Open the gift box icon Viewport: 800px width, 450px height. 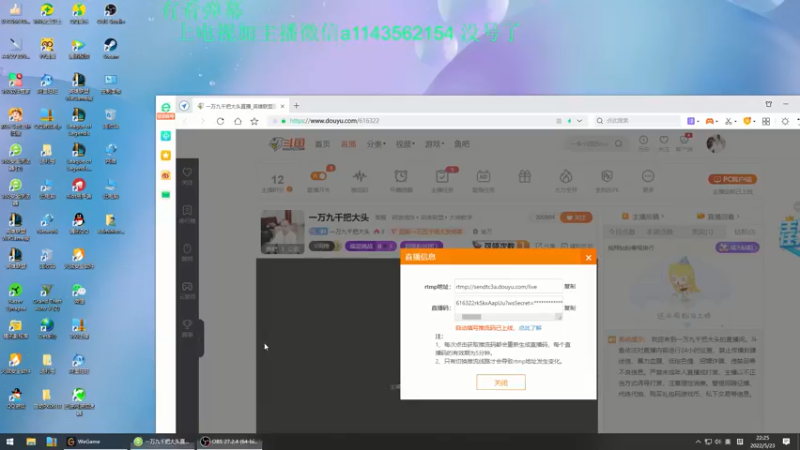click(x=524, y=177)
